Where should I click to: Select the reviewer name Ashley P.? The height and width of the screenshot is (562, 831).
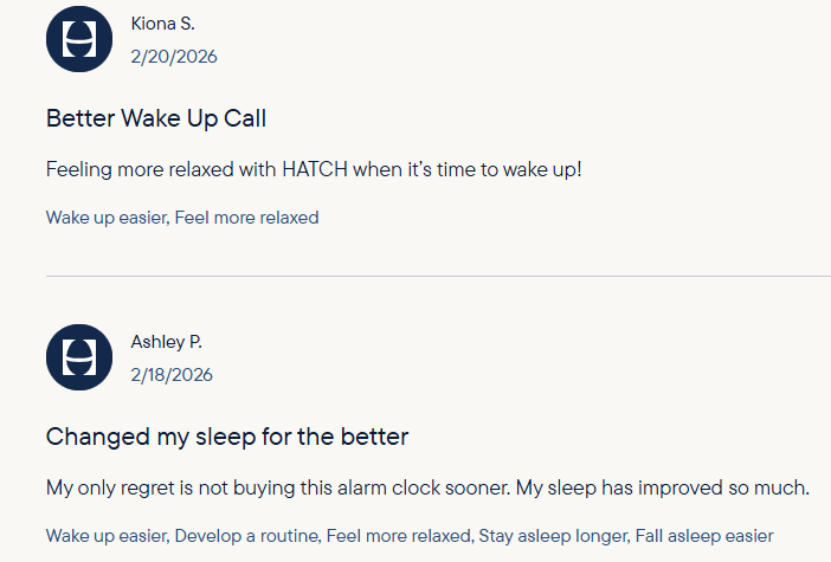tap(166, 342)
